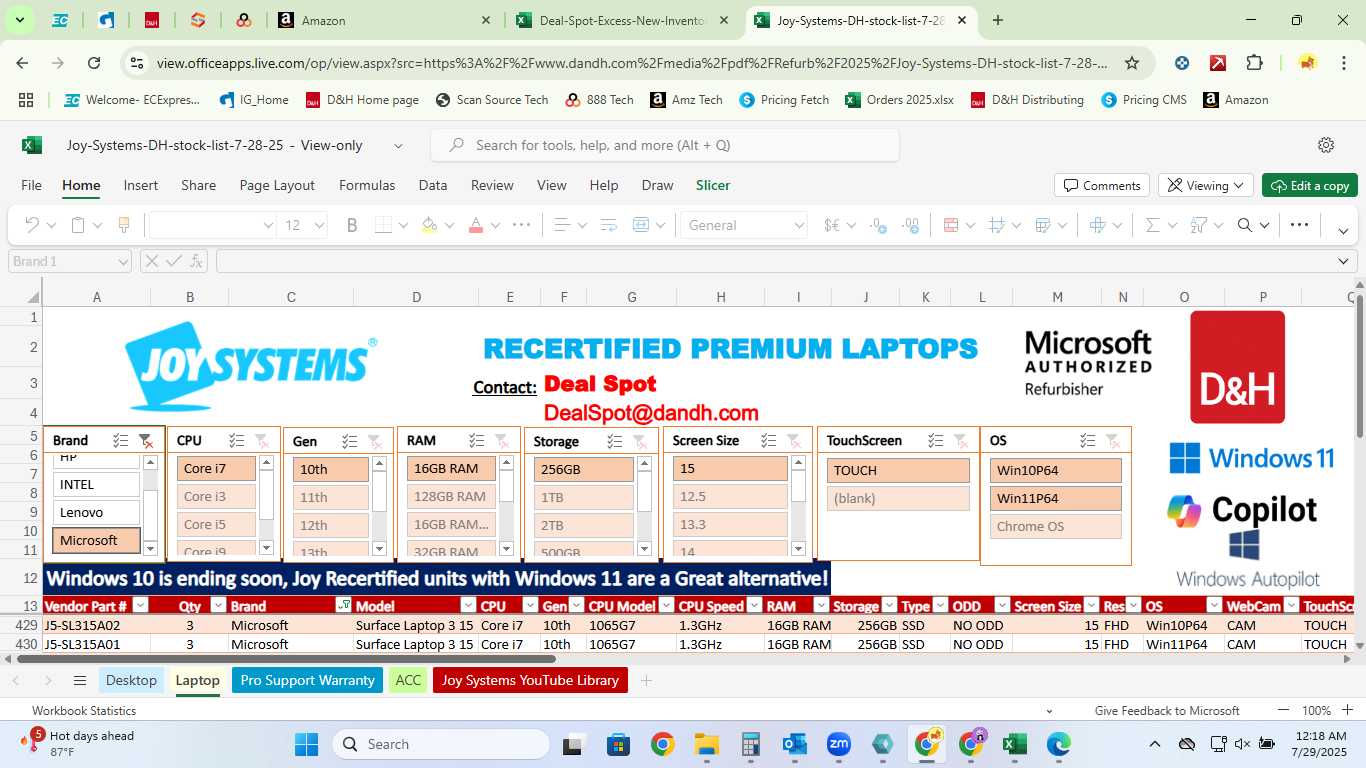Click the fill color bucket icon
This screenshot has width=1366, height=768.
point(430,225)
